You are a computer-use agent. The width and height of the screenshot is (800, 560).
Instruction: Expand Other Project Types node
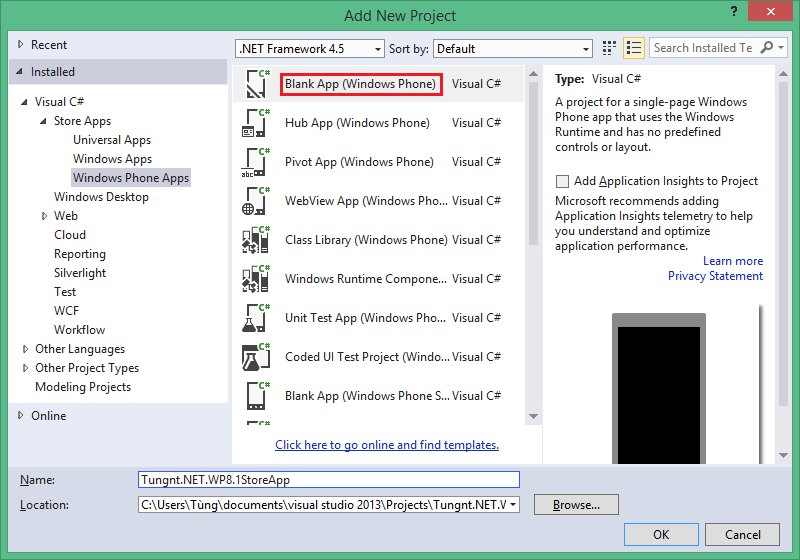pos(25,368)
